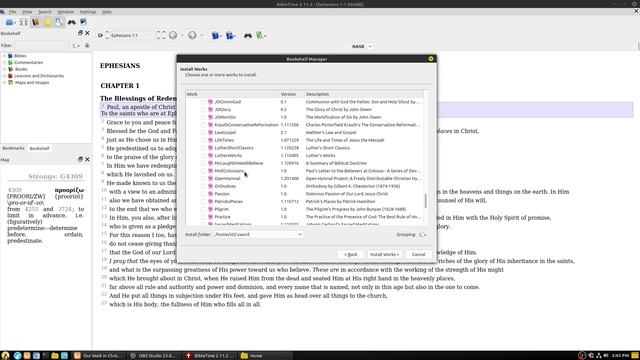
Task: Sort list by the Work column header
Action: (x=232, y=94)
